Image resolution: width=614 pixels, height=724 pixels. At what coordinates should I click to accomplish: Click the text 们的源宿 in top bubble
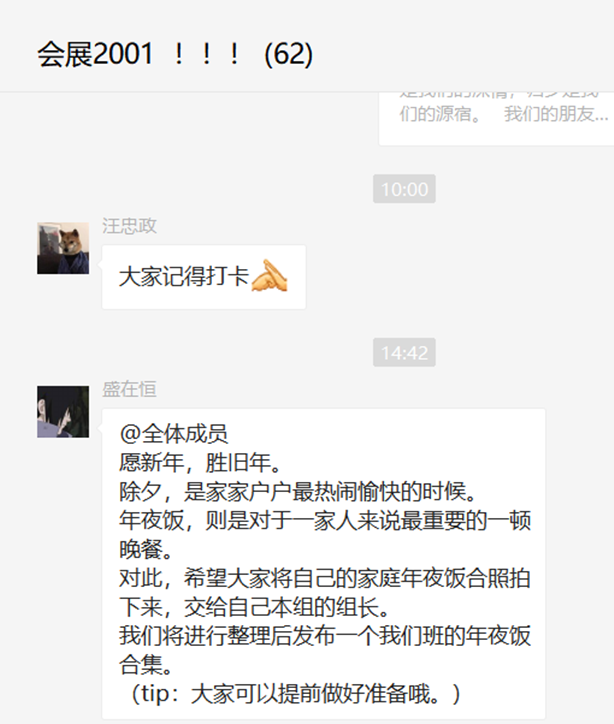440,114
